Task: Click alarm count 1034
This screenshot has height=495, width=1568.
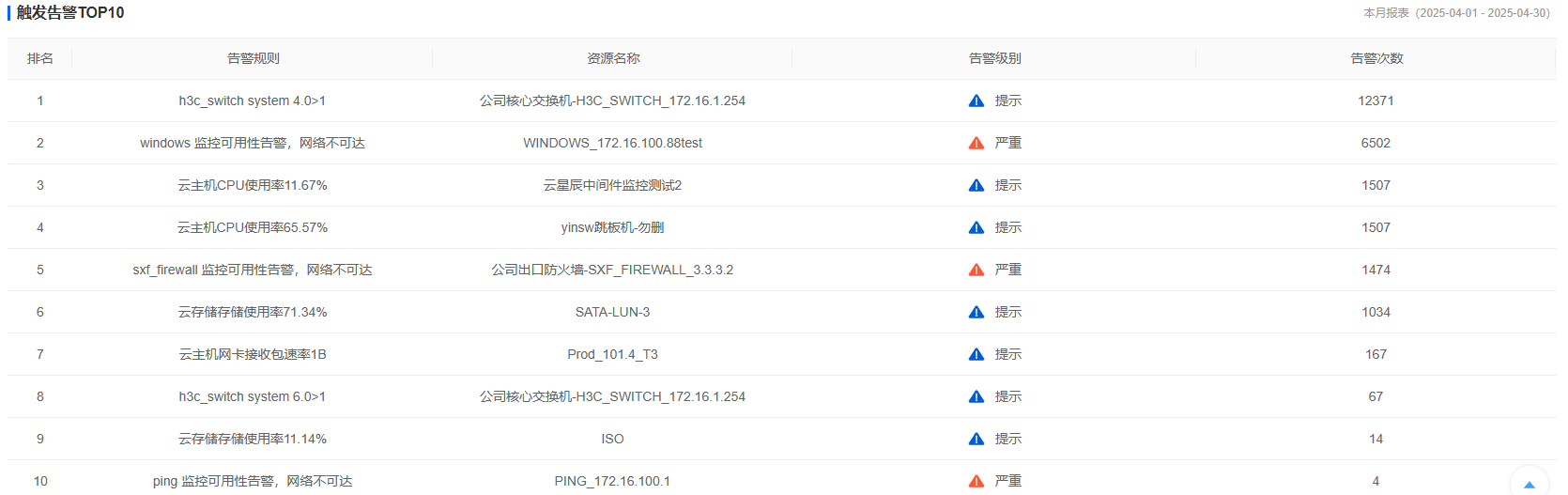Action: tap(1376, 312)
